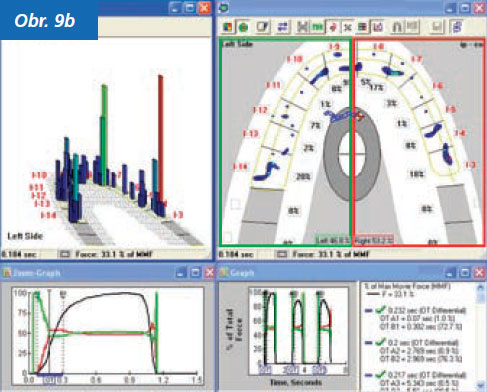Click the red and green bars icon
The width and height of the screenshot is (487, 392).
click(x=362, y=27)
